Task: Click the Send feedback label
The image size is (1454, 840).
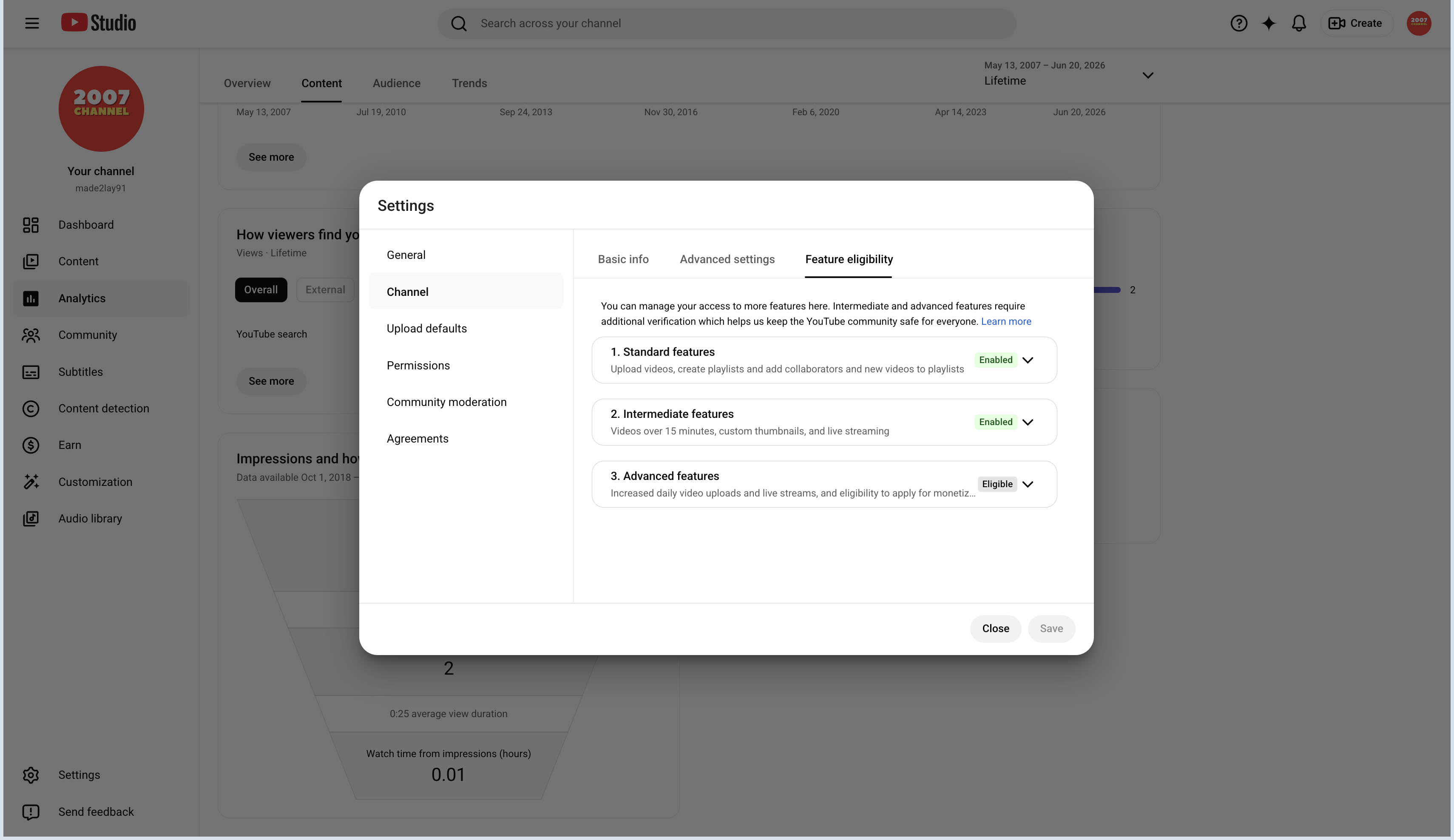Action: pos(96,812)
